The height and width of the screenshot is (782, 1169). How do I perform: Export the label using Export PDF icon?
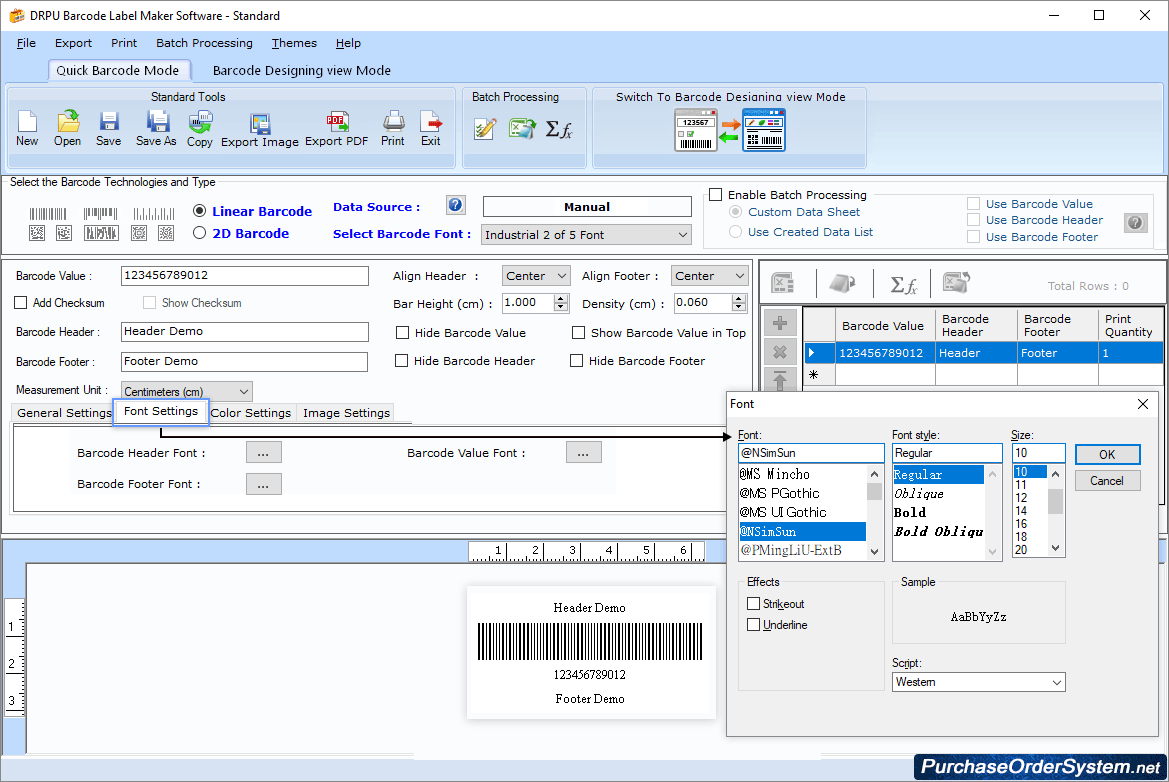[337, 130]
